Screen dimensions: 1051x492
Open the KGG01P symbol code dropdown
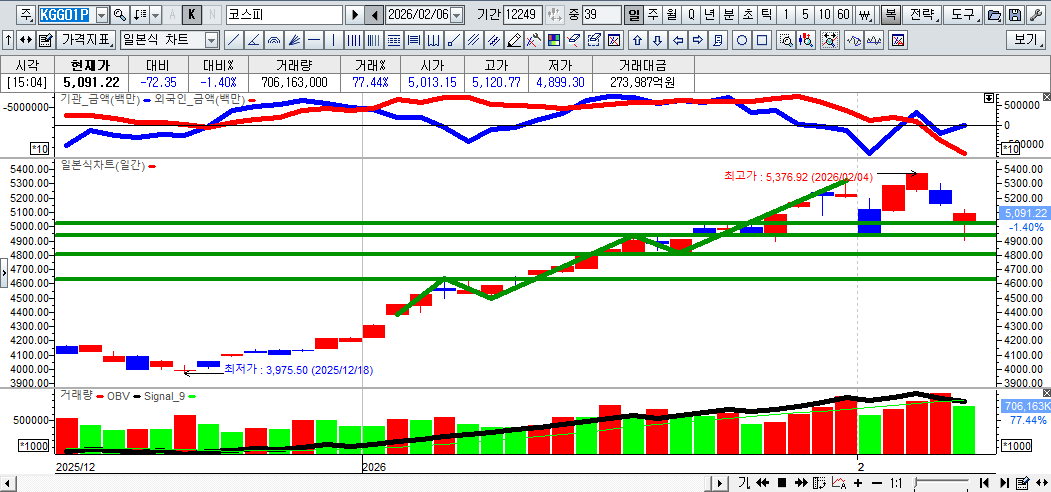(x=101, y=15)
